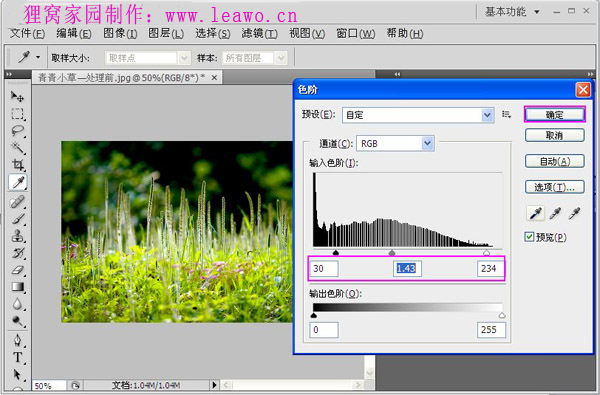Click the input shadow field showing 30
The height and width of the screenshot is (395, 600).
(x=324, y=269)
